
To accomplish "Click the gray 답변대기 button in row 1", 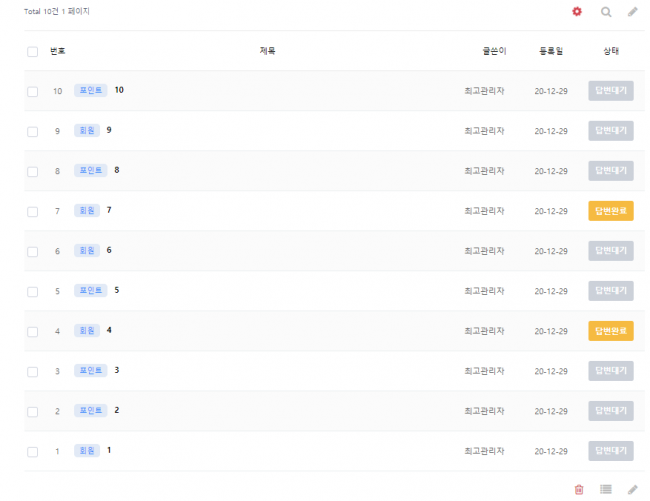I will click(611, 451).
